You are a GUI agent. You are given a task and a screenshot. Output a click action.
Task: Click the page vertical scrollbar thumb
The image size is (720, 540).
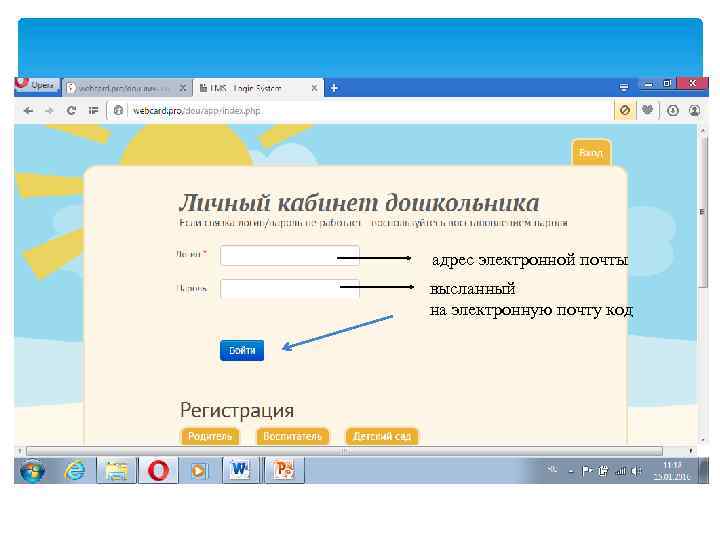click(x=703, y=211)
